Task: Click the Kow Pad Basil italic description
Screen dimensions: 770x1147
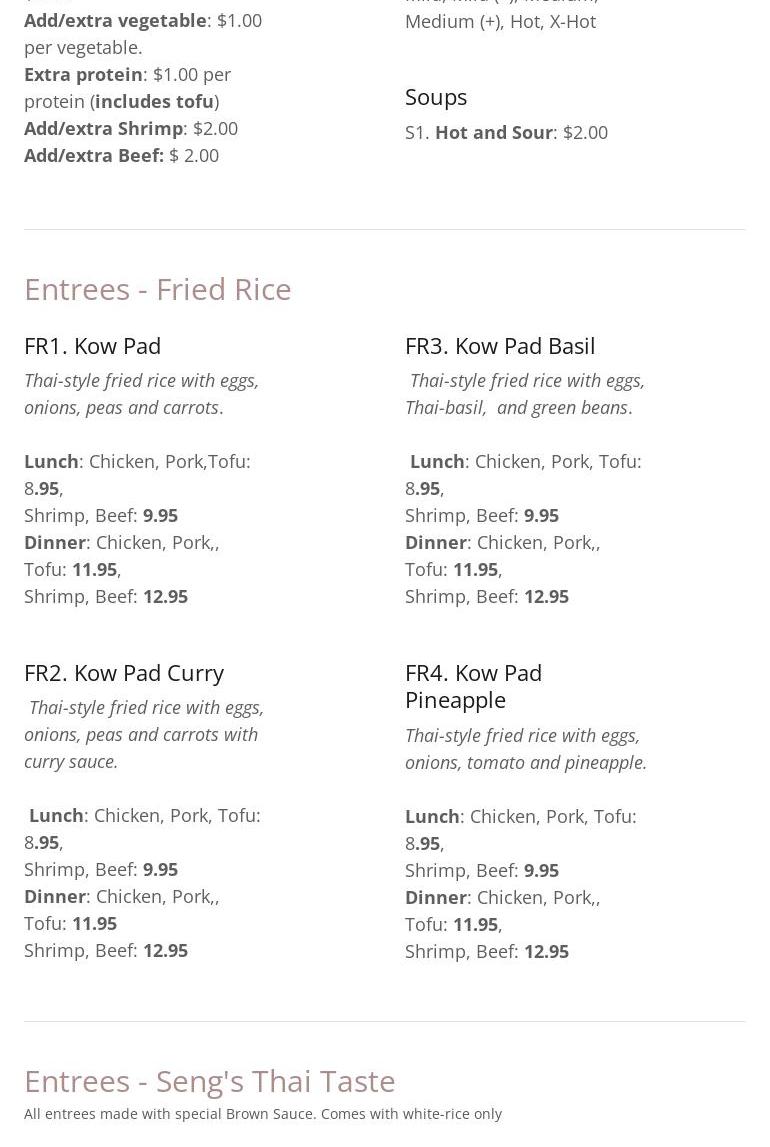Action: [x=525, y=394]
